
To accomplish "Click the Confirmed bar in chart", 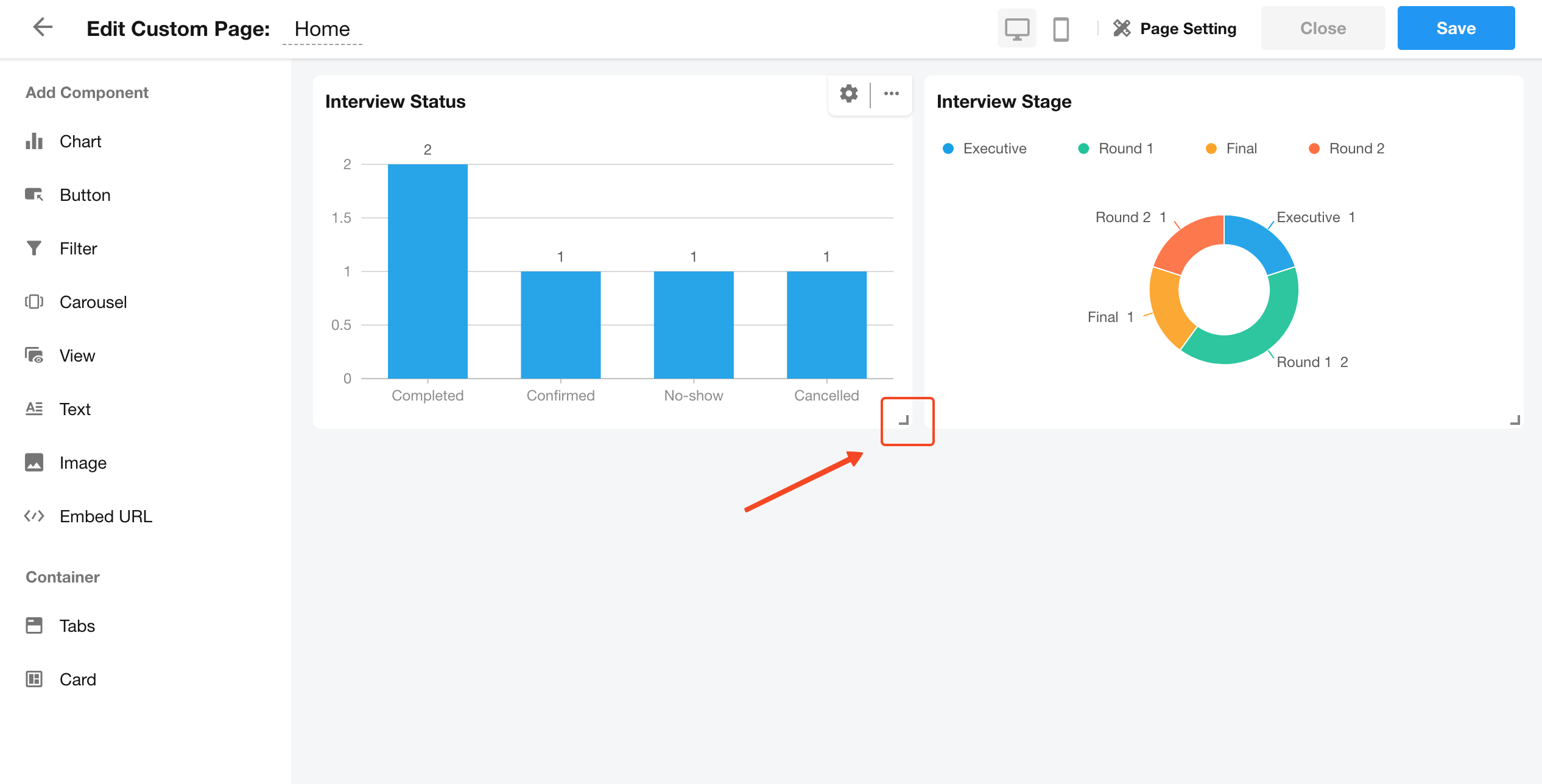I will [x=560, y=325].
